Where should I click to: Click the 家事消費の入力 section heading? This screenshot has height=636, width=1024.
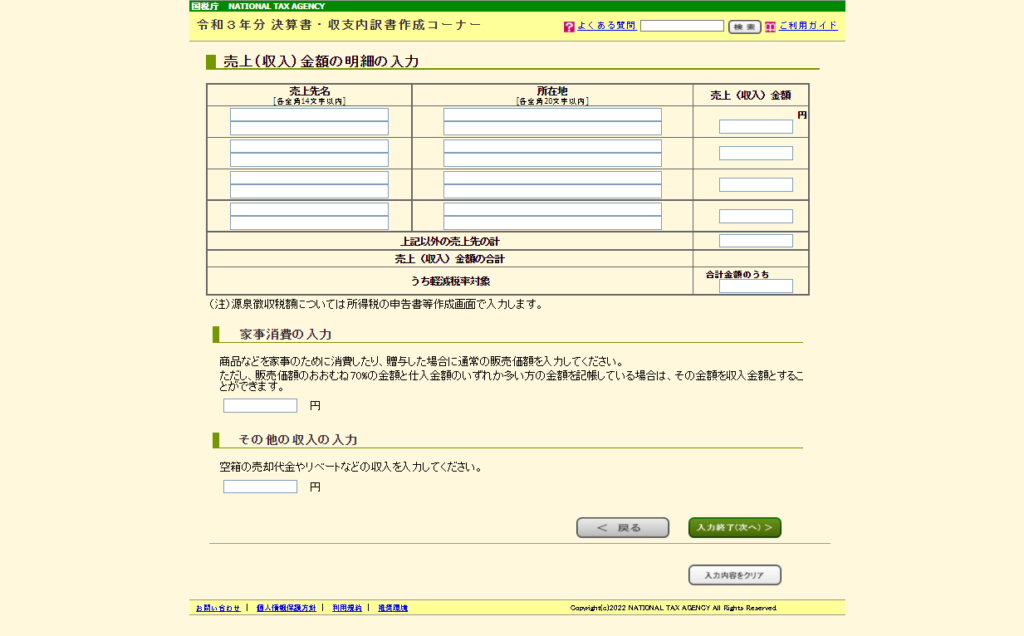285,334
